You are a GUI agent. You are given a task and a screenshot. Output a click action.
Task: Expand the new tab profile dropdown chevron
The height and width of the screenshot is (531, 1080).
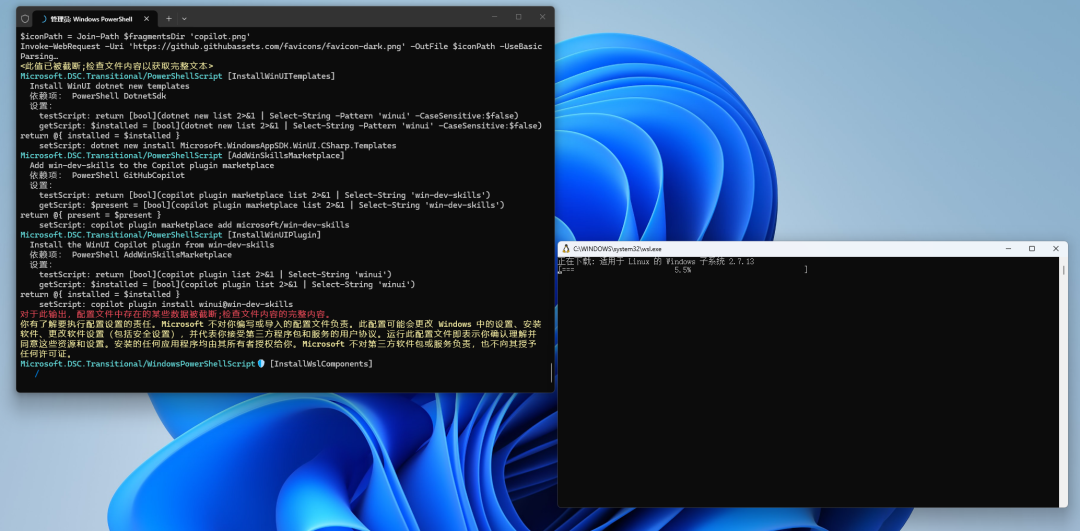[184, 19]
